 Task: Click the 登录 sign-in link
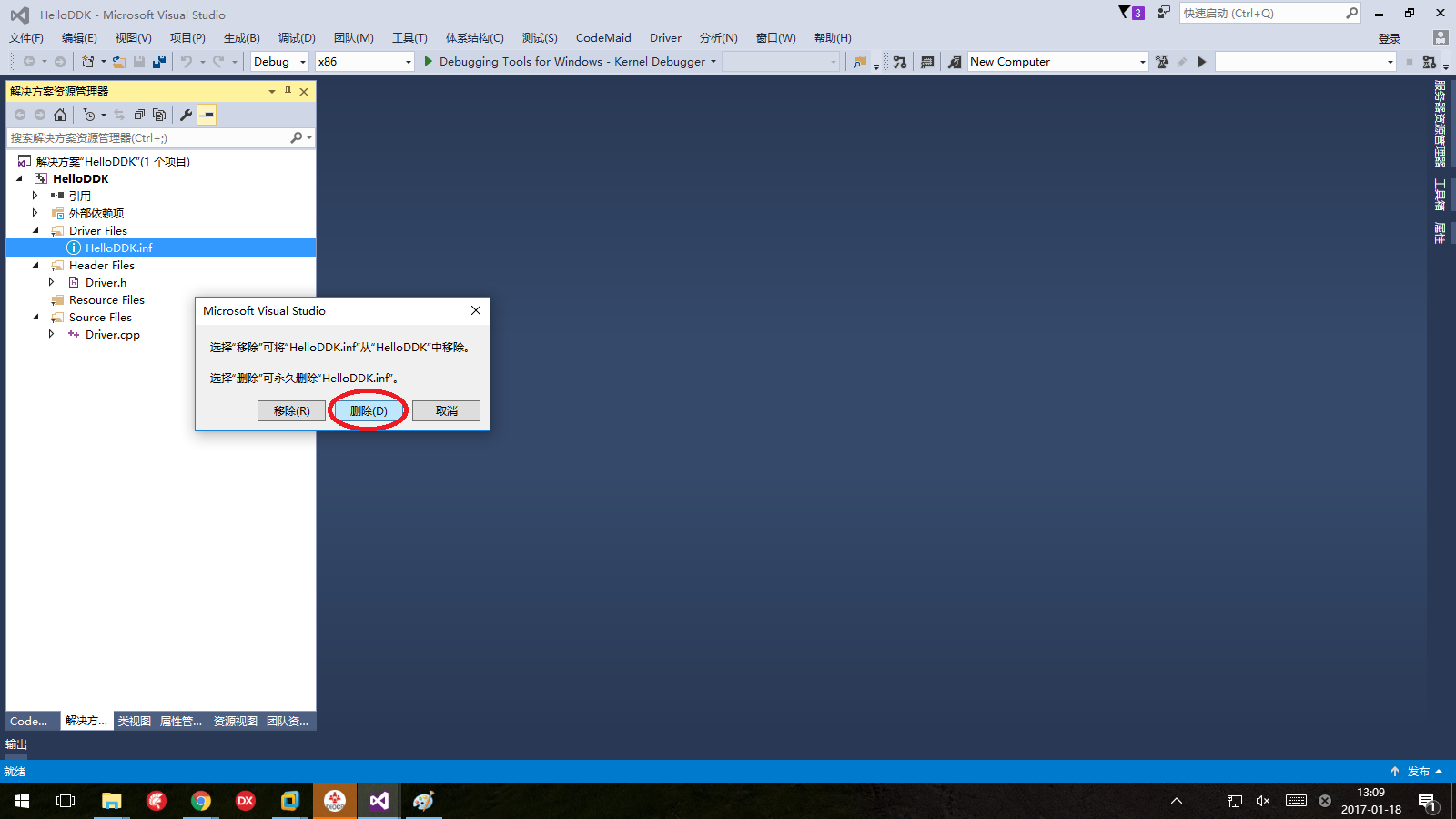coord(1390,39)
